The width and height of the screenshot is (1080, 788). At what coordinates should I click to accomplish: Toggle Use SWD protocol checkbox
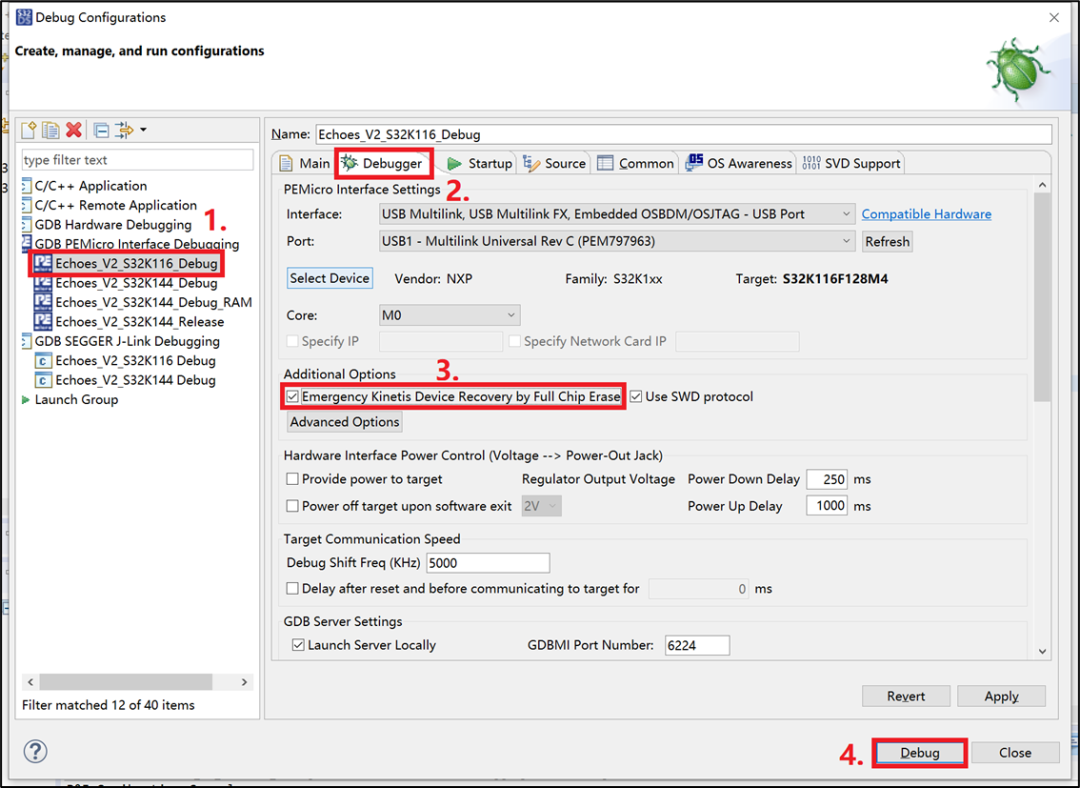pos(636,397)
